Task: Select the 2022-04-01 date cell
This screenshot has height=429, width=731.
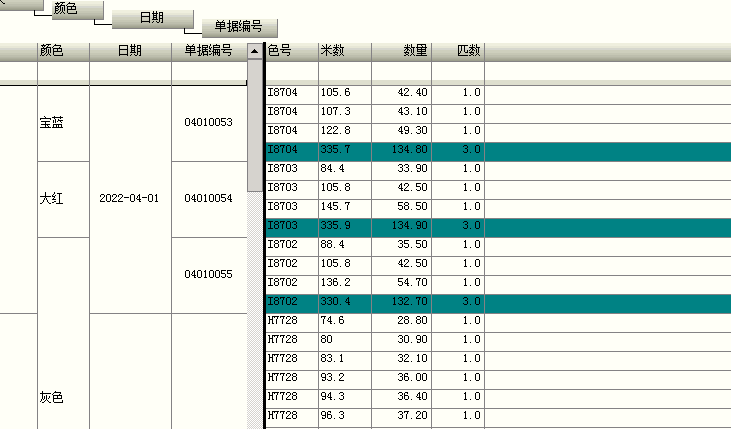Action: point(131,200)
